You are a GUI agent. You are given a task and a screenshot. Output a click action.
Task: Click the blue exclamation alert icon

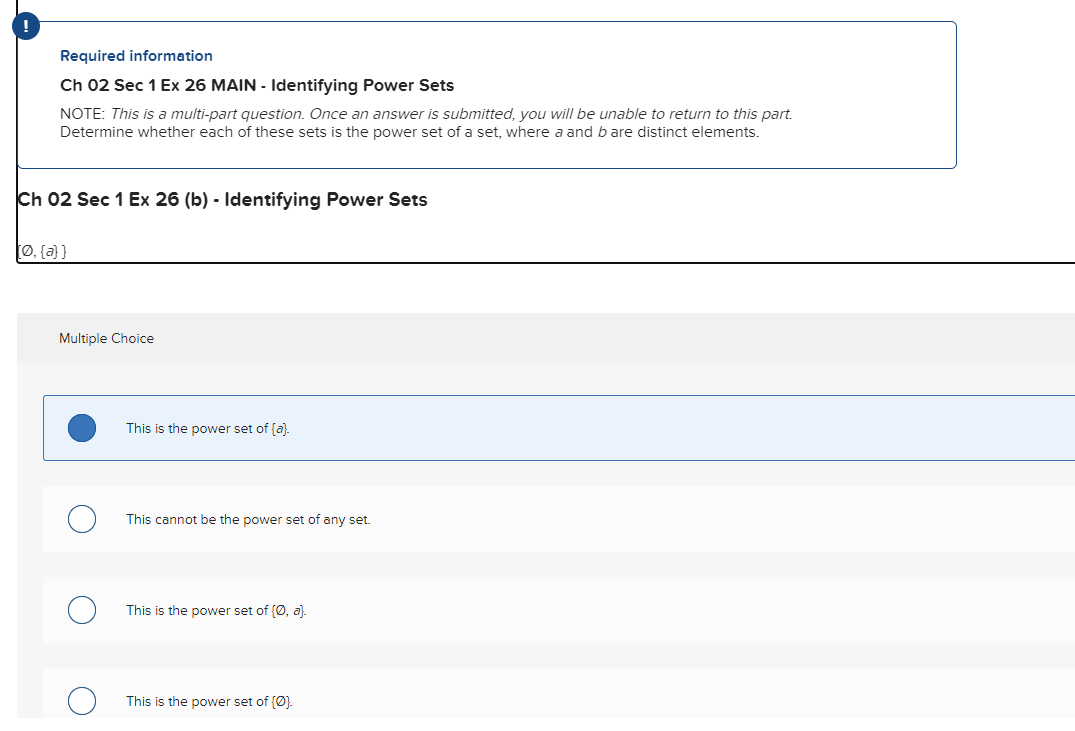(x=25, y=25)
